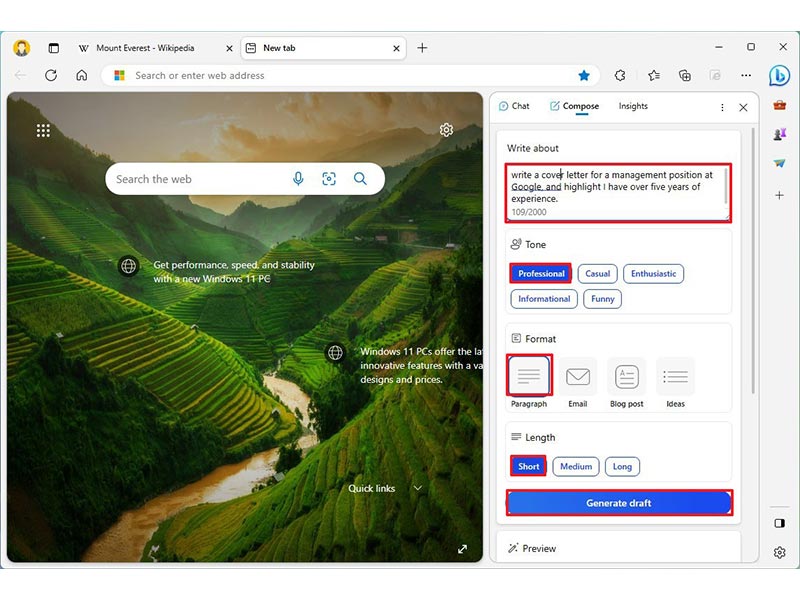Open a new tab with plus button
The height and width of the screenshot is (600, 800).
(422, 48)
